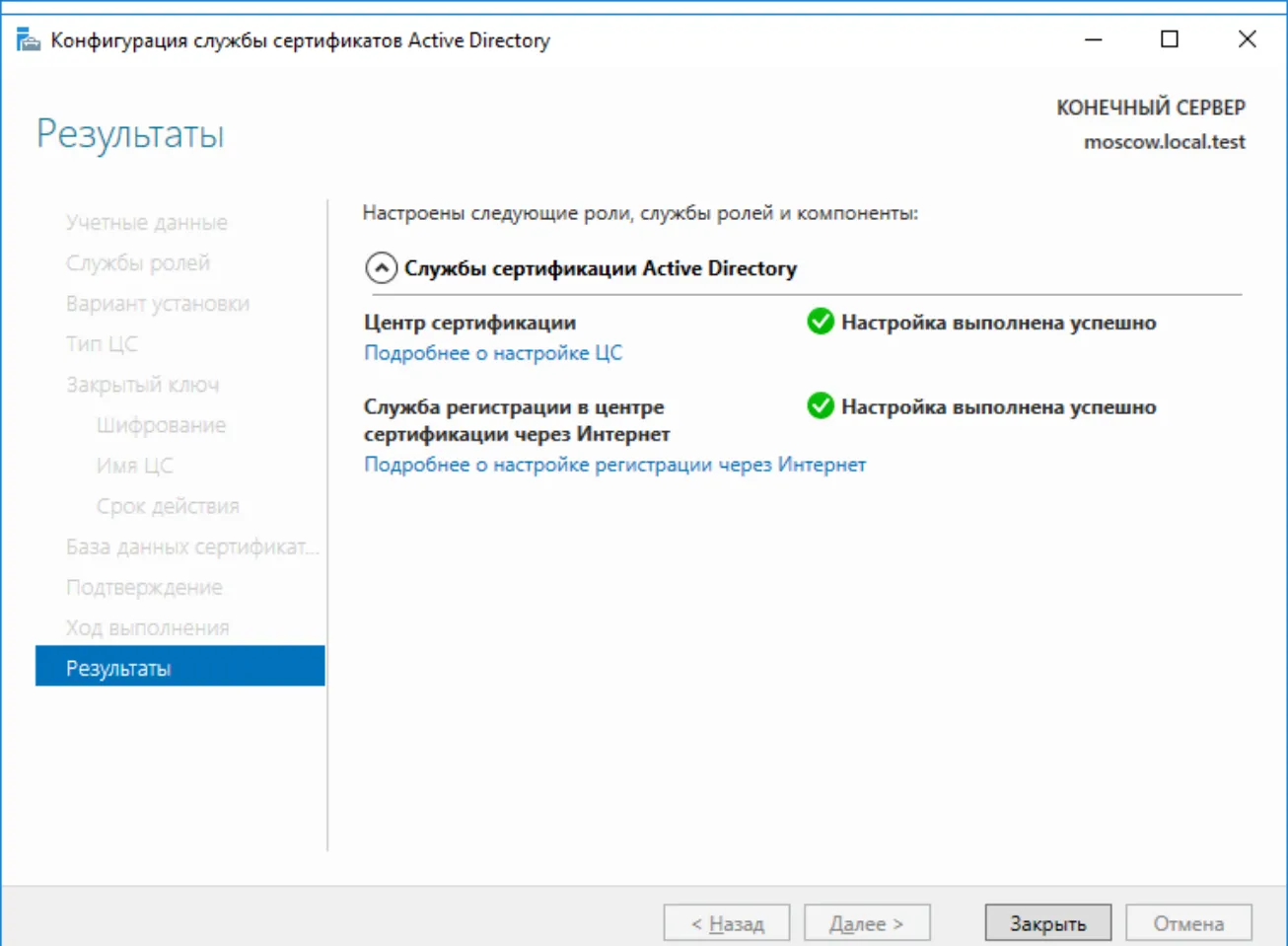Click the Центр сертификации label

coord(469,323)
